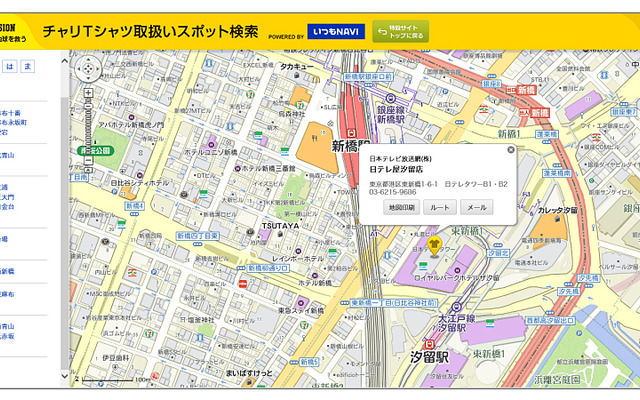This screenshot has width=640, height=400.
Task: Click the 汐留北 intersection label
Action: pos(498,253)
